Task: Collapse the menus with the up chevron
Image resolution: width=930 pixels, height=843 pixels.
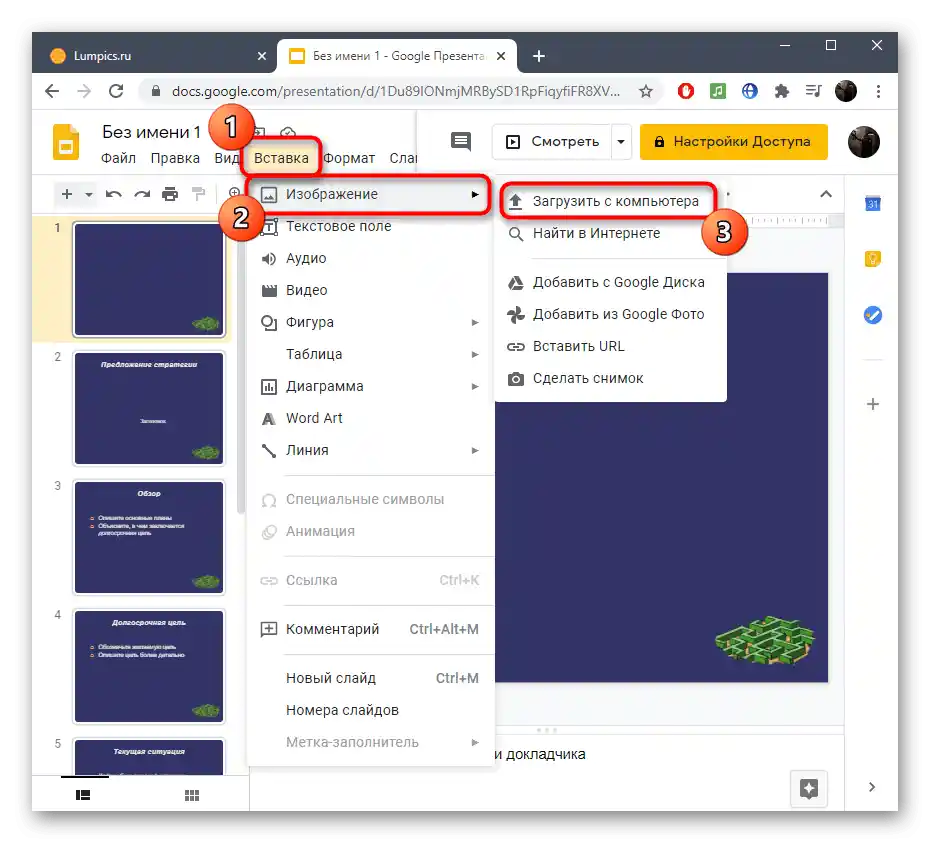Action: tap(826, 194)
